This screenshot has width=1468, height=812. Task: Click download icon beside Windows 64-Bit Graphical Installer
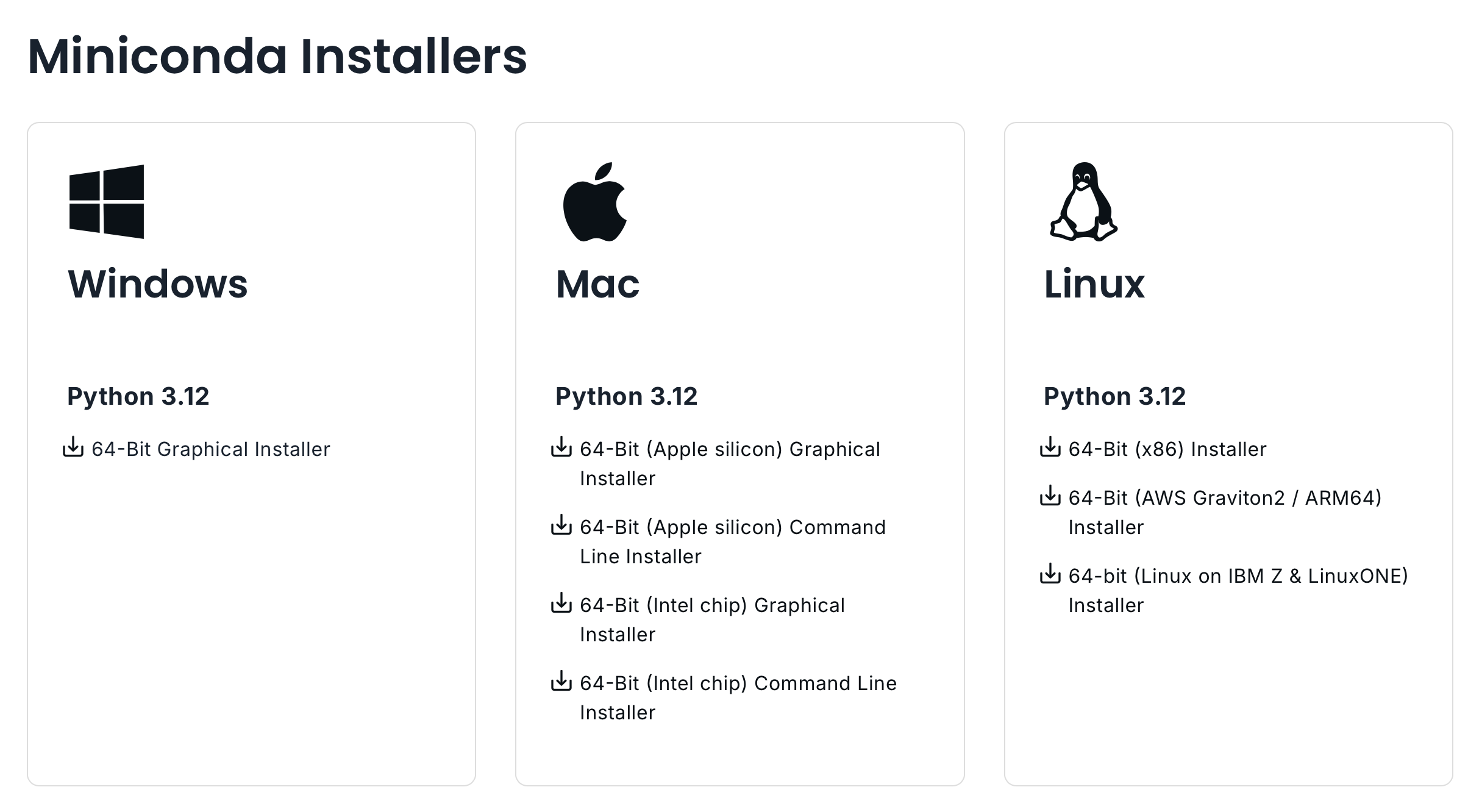point(73,447)
